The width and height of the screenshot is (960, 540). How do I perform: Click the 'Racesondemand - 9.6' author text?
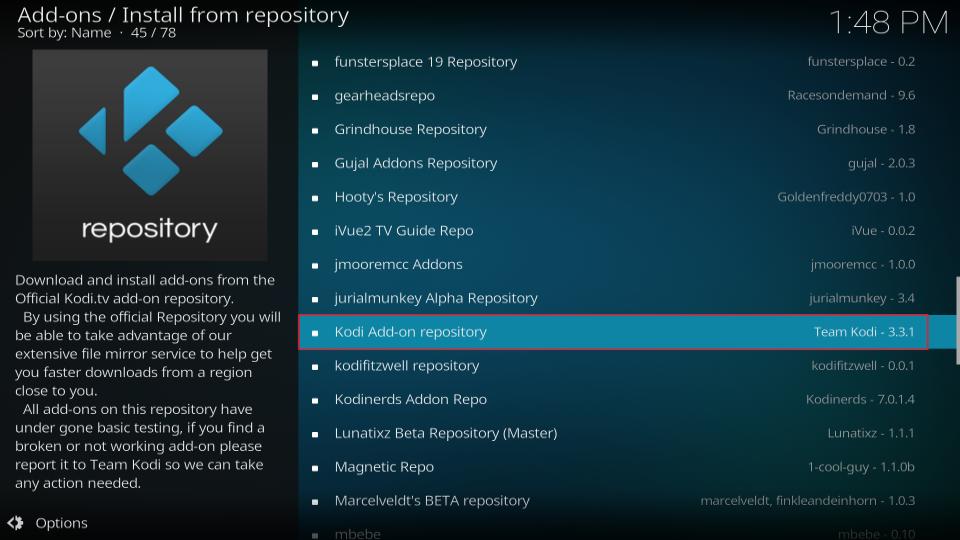pos(851,96)
